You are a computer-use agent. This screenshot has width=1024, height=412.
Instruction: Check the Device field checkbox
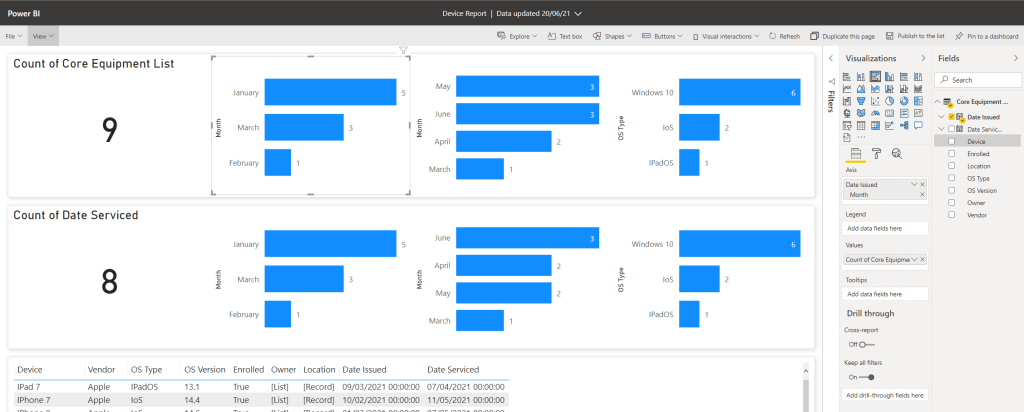point(952,142)
